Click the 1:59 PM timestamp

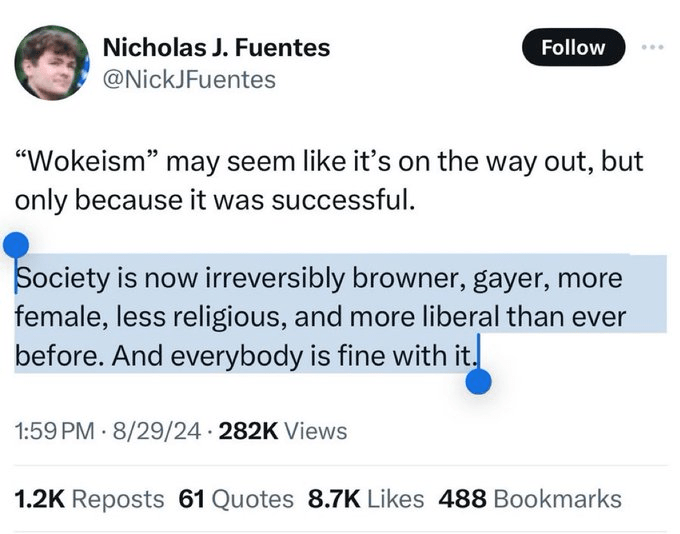pos(56,431)
